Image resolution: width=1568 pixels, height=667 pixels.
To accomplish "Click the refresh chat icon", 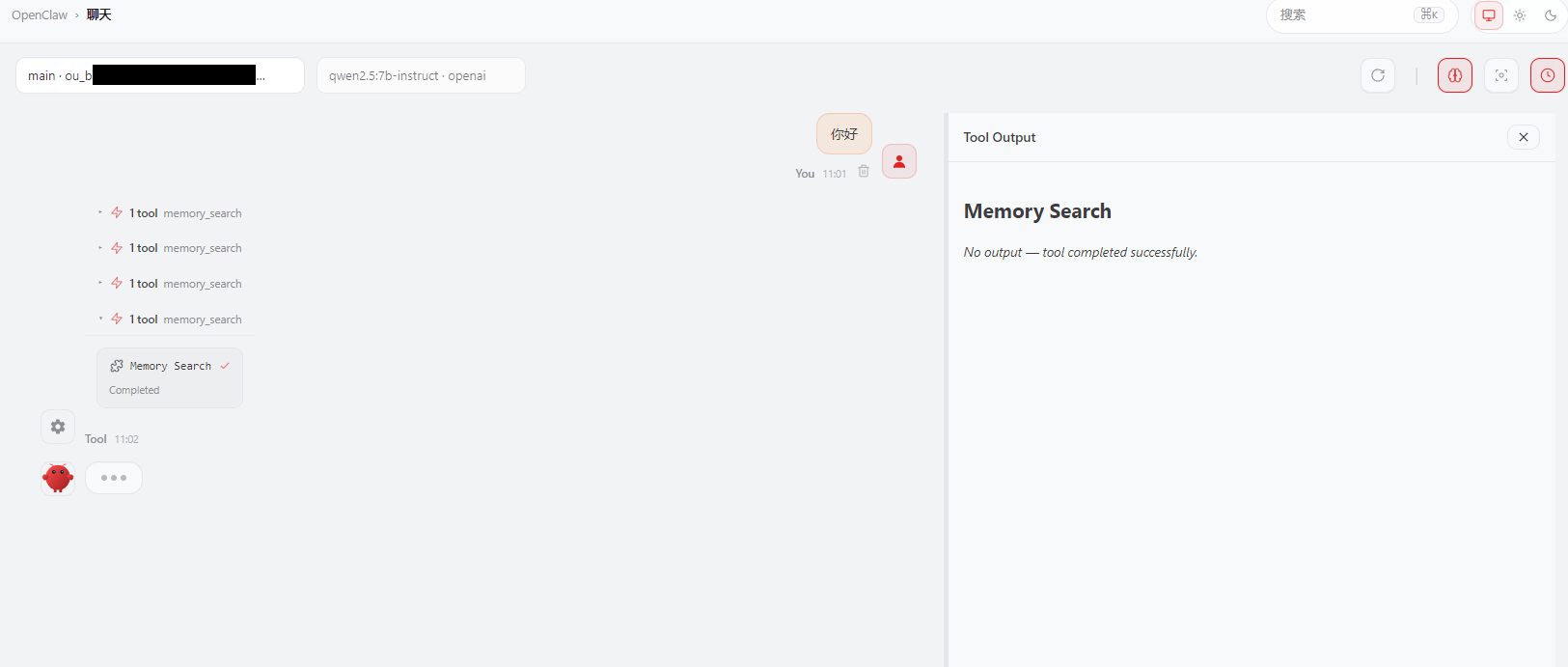I will coord(1378,75).
